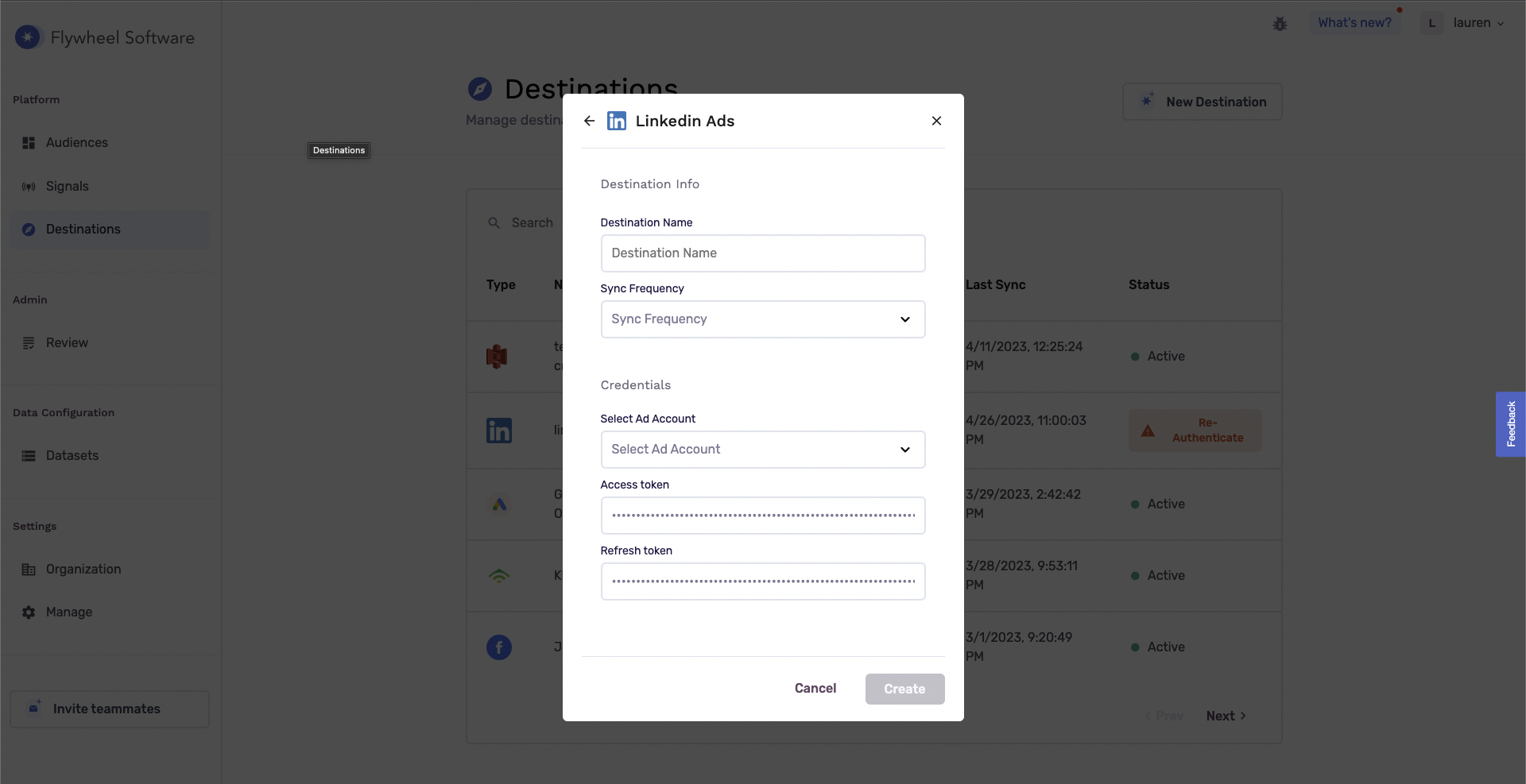Click the Facebook icon in table
The height and width of the screenshot is (784, 1526).
[499, 647]
